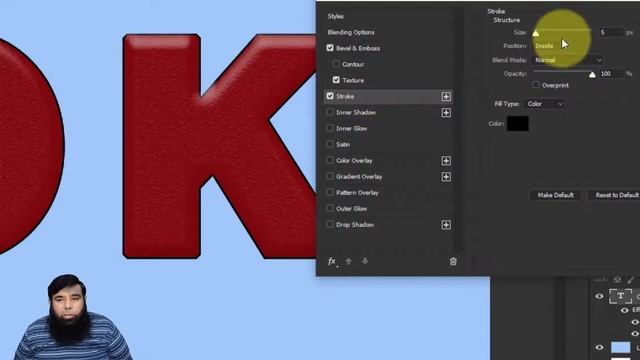Open the Fill Type dropdown
This screenshot has height=360, width=640.
tap(545, 104)
